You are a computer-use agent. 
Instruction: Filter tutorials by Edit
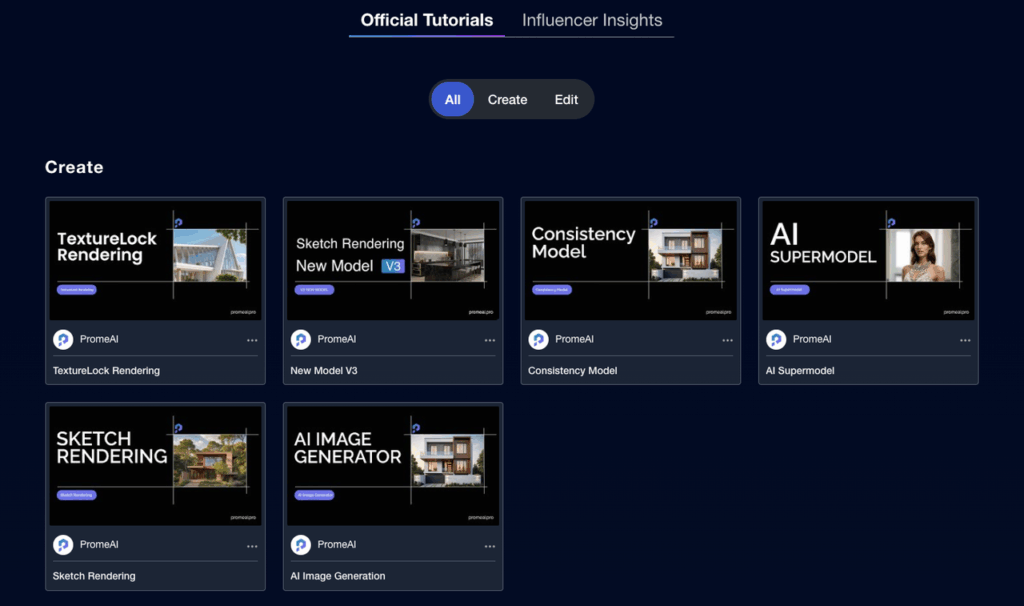pos(566,100)
